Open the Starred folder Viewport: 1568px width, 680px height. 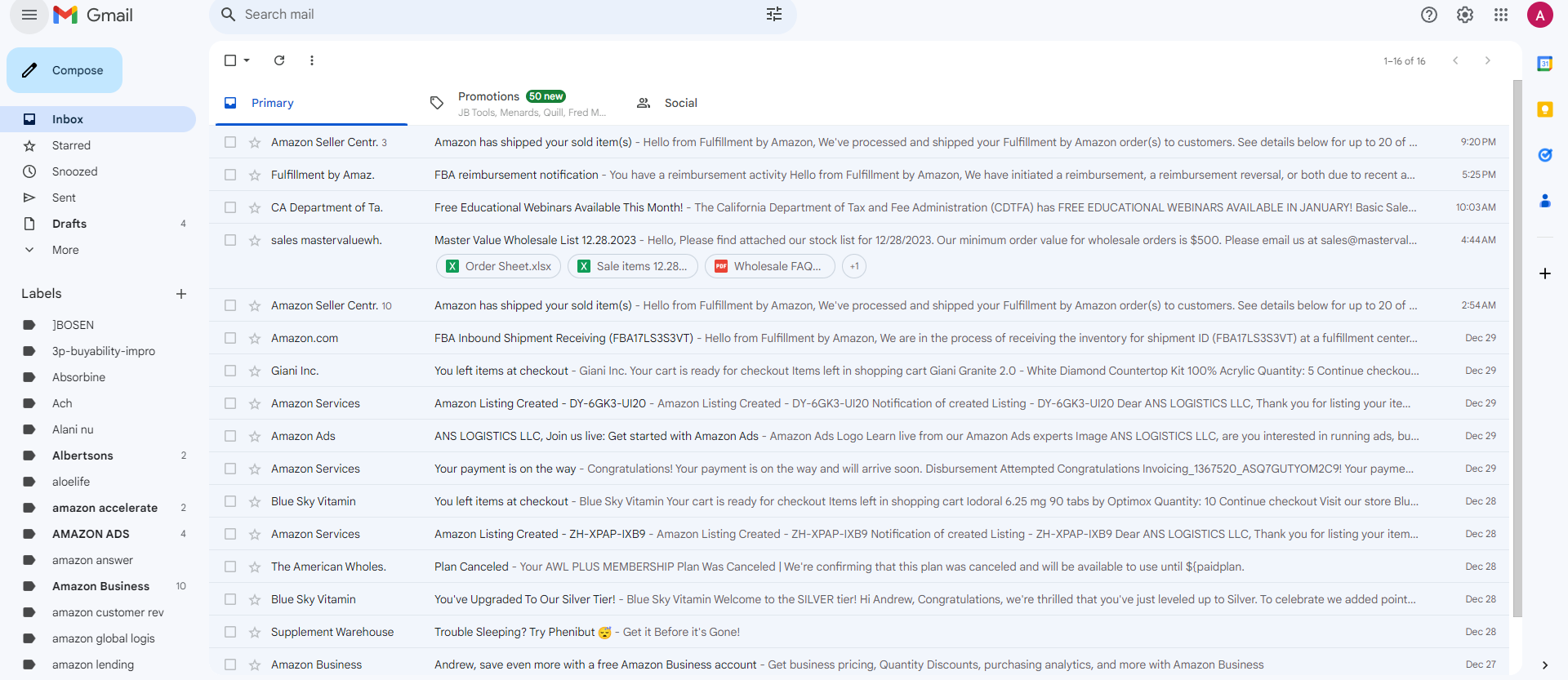pyautogui.click(x=98, y=145)
